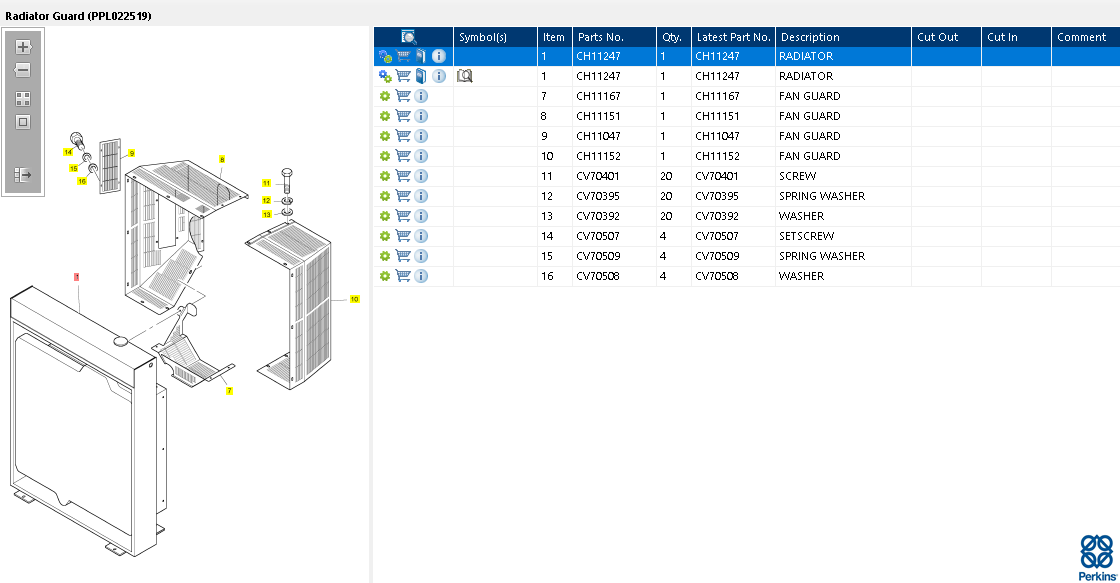Image resolution: width=1120 pixels, height=583 pixels.
Task: Zoom in on the parts diagram
Action: (23, 47)
